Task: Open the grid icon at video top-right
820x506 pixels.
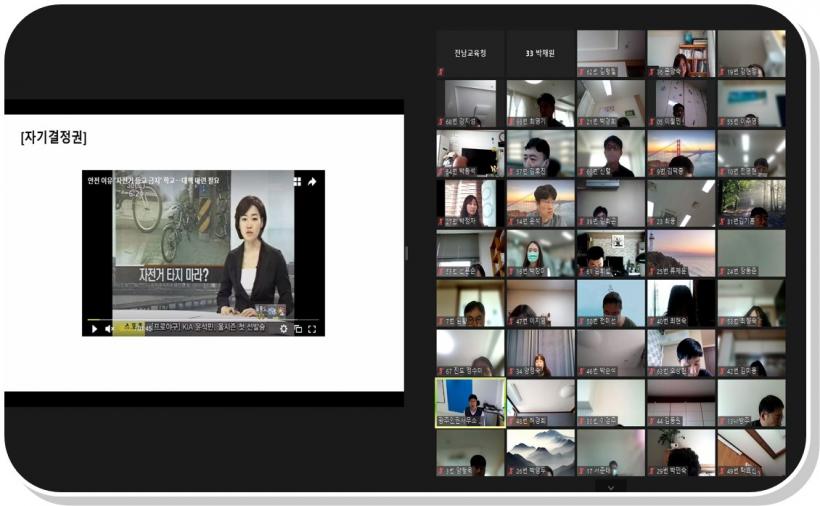Action: 297,182
